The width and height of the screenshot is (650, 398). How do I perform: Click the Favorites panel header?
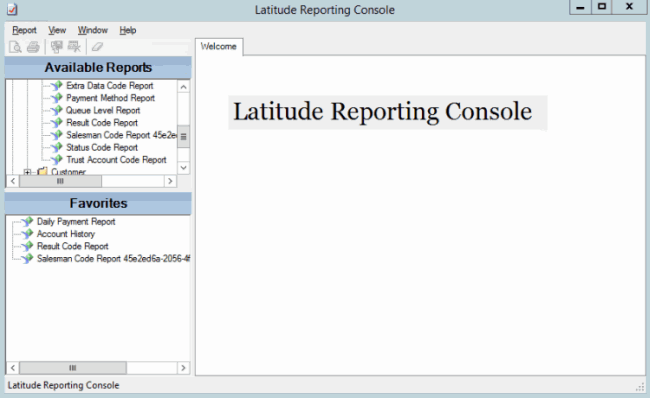click(x=98, y=204)
